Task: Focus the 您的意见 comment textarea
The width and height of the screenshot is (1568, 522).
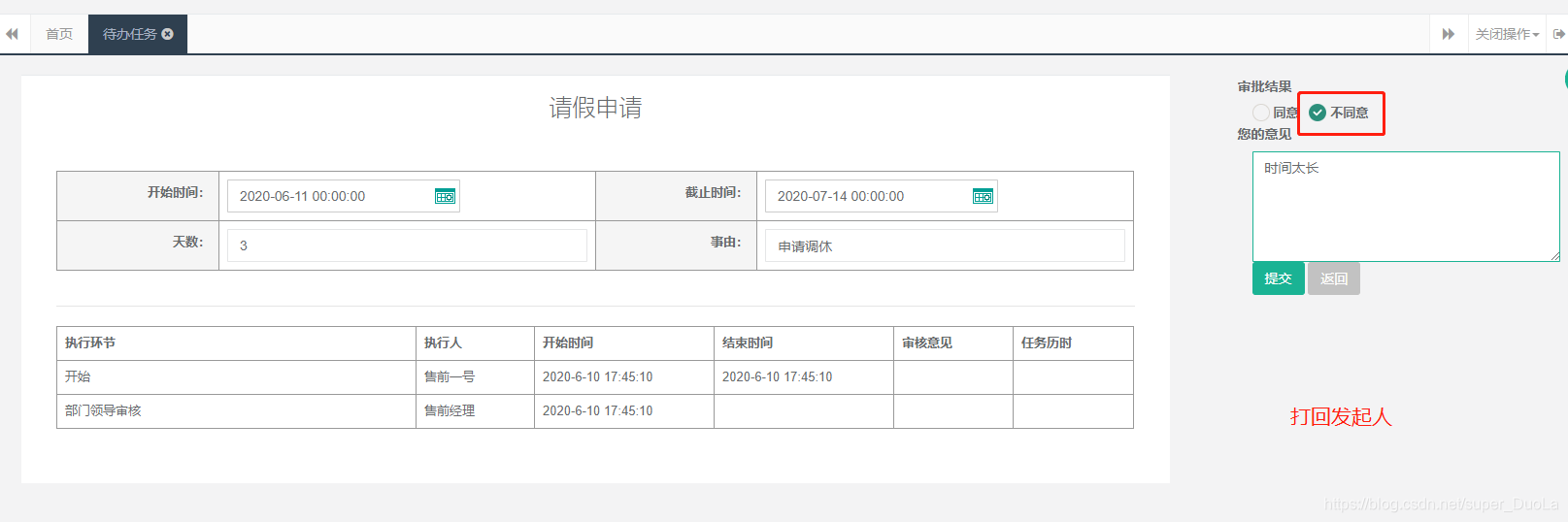Action: (1406, 207)
